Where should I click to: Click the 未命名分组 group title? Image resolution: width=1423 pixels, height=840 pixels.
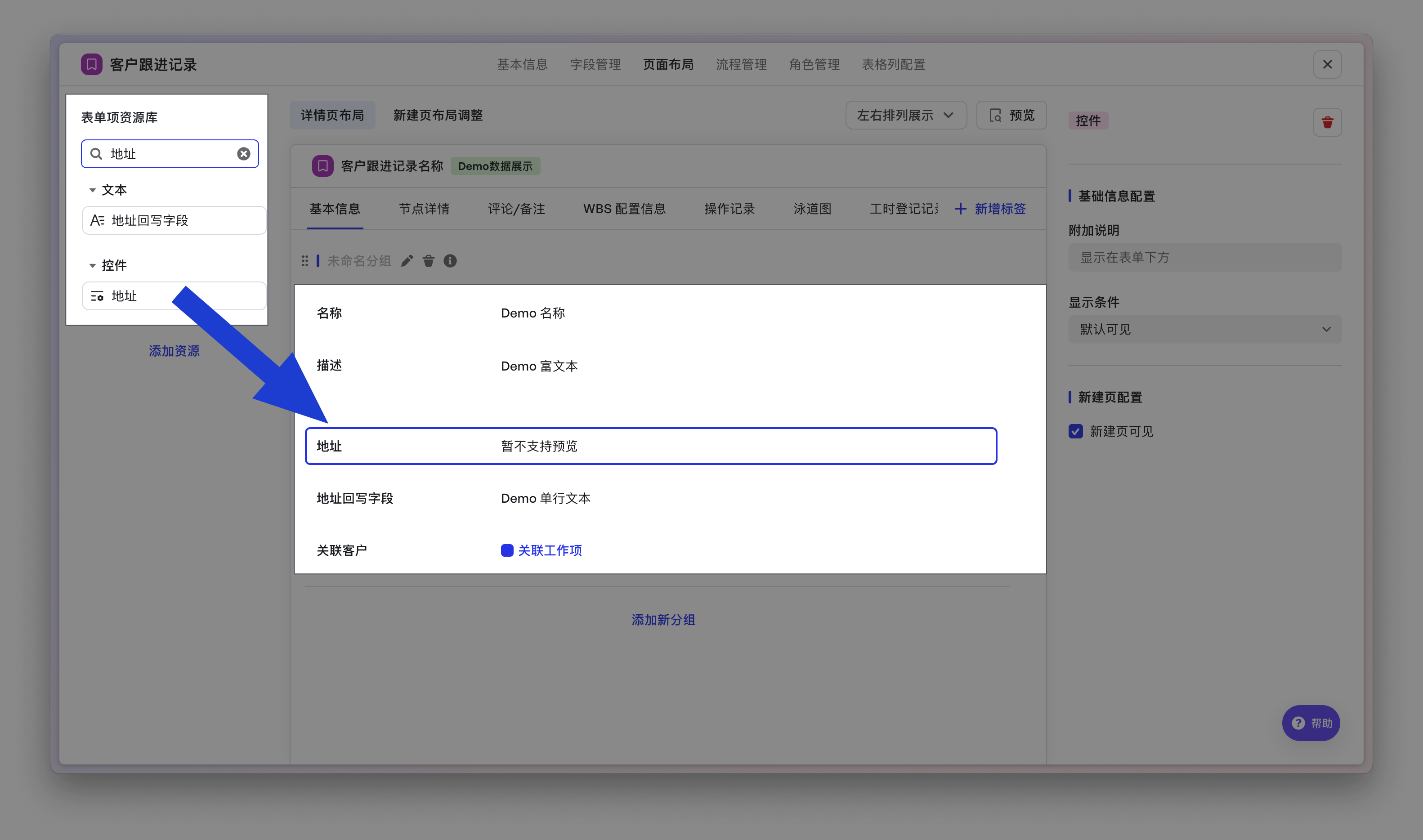tap(359, 260)
